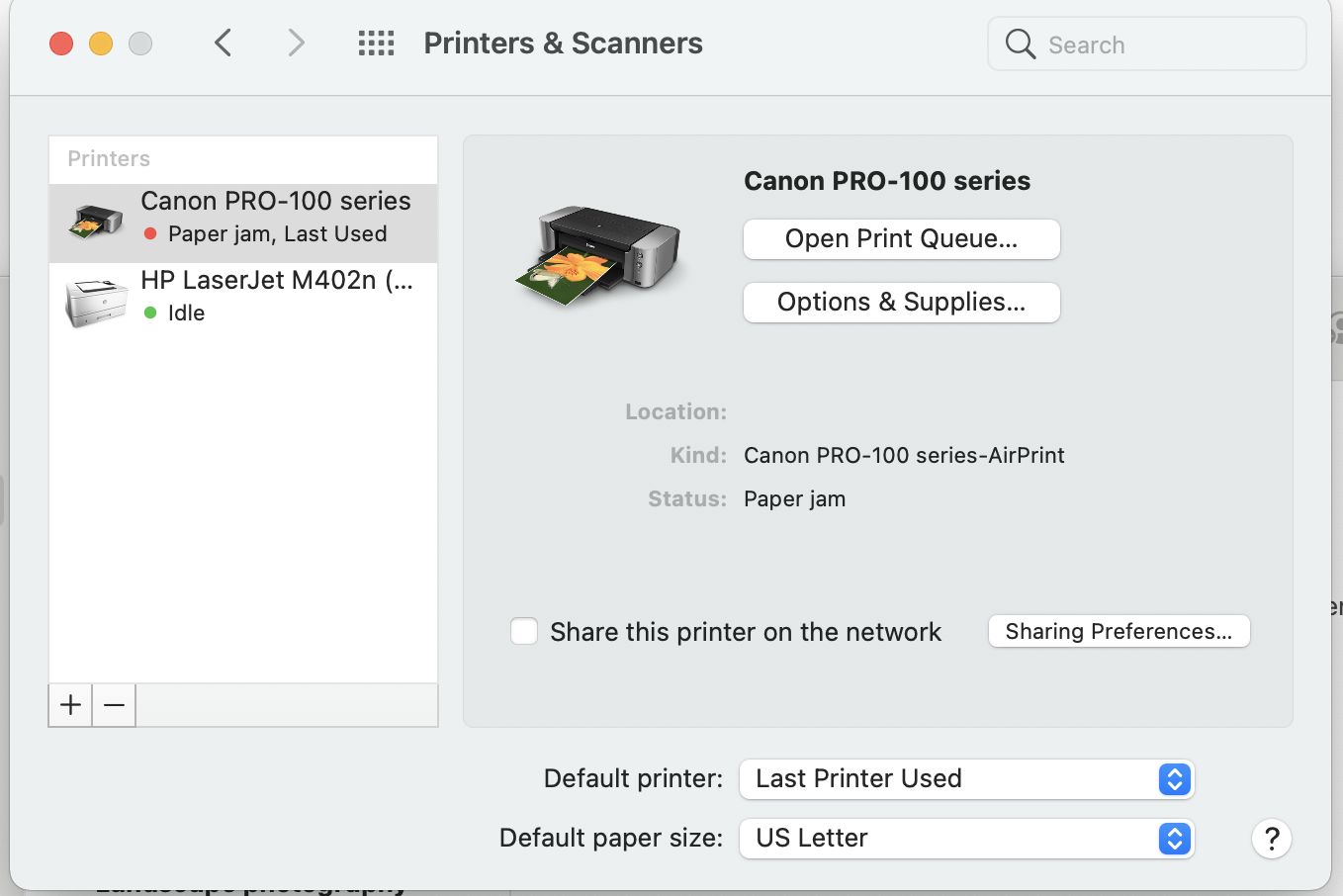Add a new printer with the plus button
The height and width of the screenshot is (896, 1343).
tap(69, 705)
